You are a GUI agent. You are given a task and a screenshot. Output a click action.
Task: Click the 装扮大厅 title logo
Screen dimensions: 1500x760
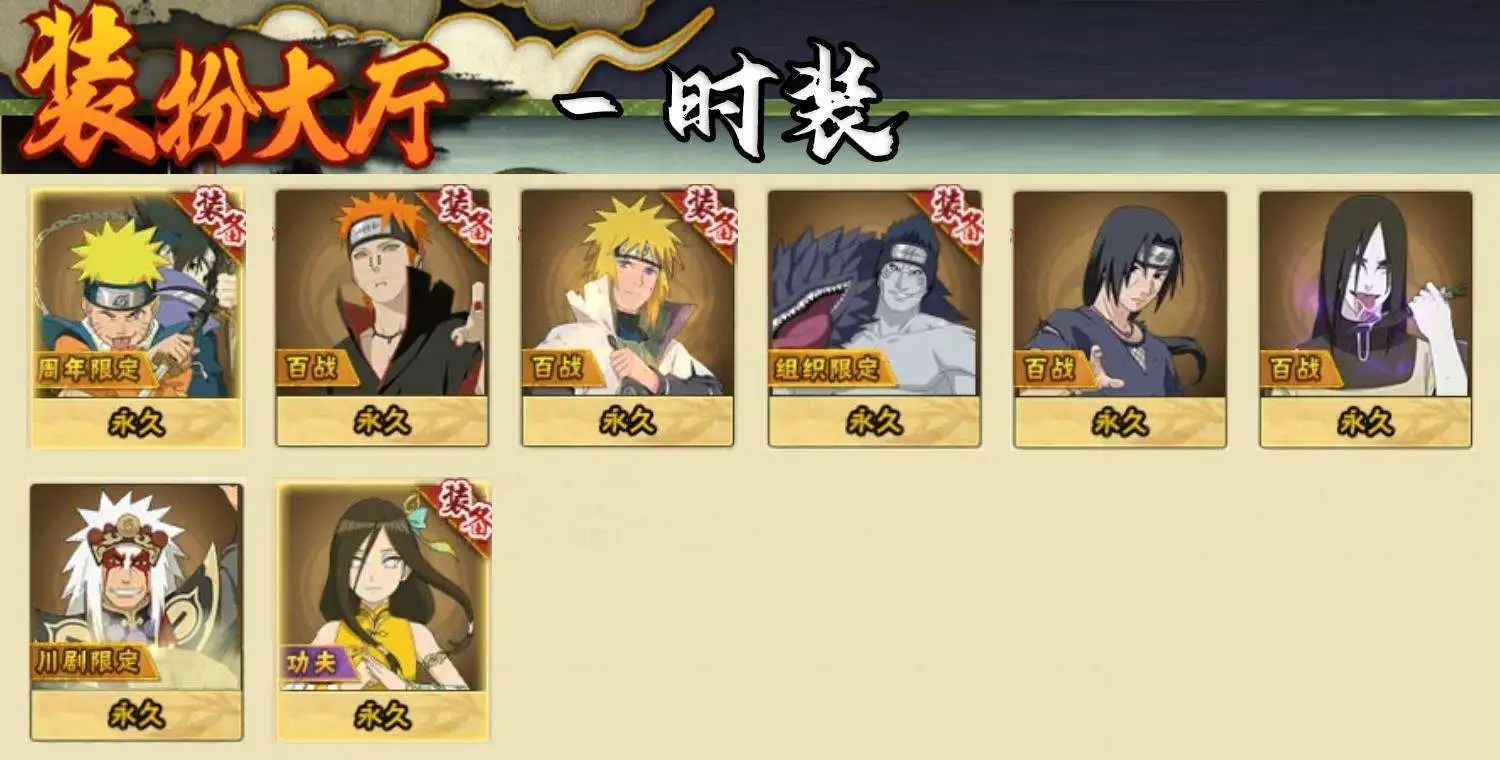tap(230, 90)
